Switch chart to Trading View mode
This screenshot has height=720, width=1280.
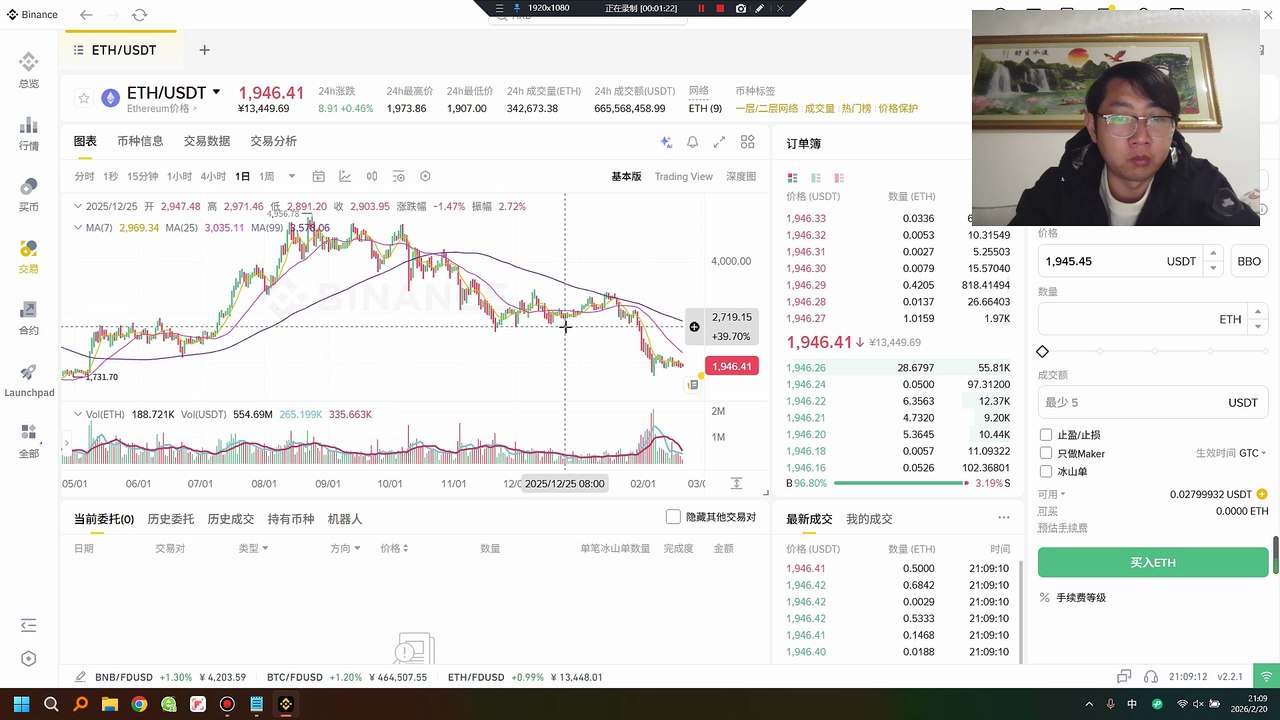pos(684,176)
